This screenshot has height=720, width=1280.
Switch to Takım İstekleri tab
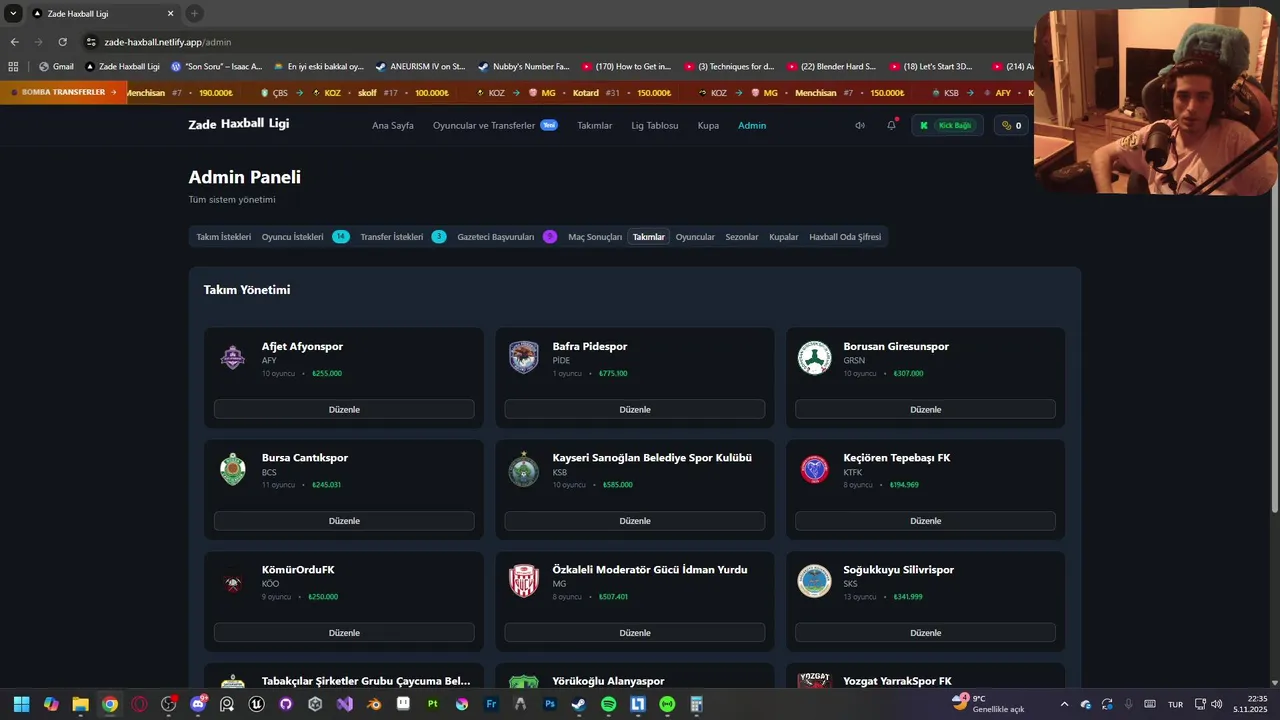point(223,237)
